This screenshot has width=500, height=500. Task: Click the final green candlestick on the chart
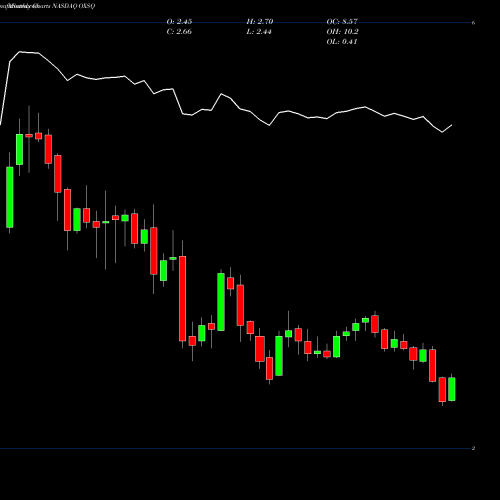click(452, 389)
